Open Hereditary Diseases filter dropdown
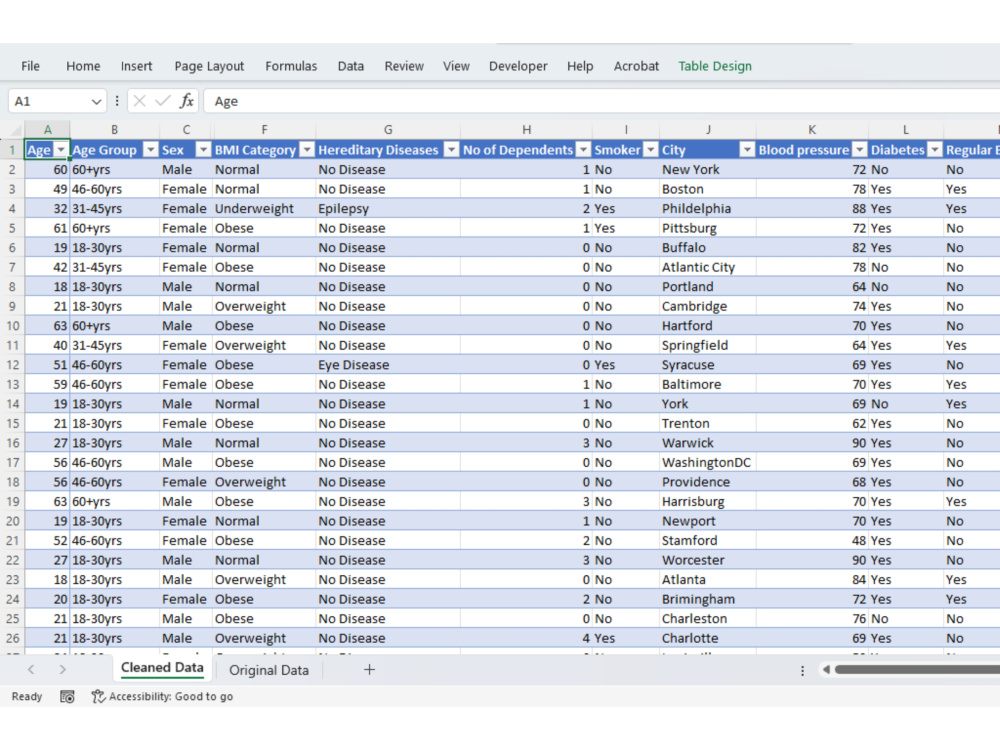The width and height of the screenshot is (1000, 750). pyautogui.click(x=451, y=150)
